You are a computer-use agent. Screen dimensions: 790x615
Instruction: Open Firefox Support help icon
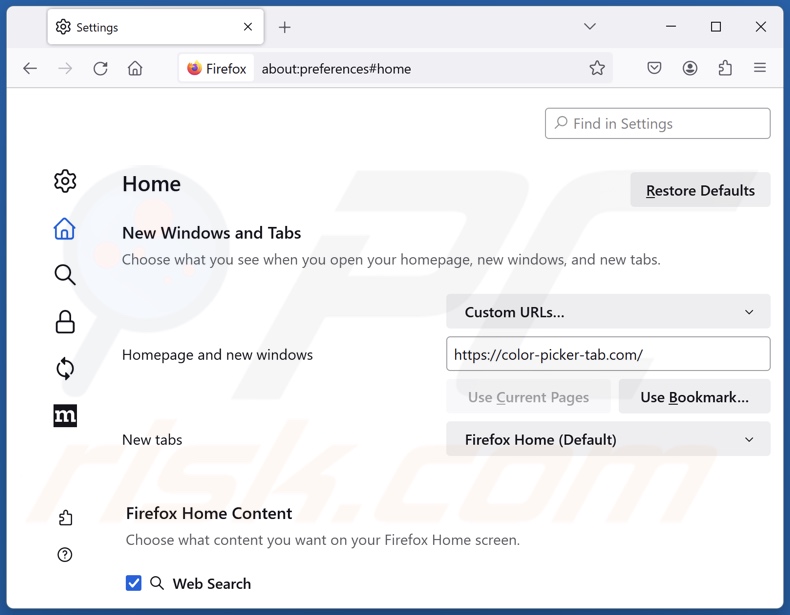coord(65,555)
